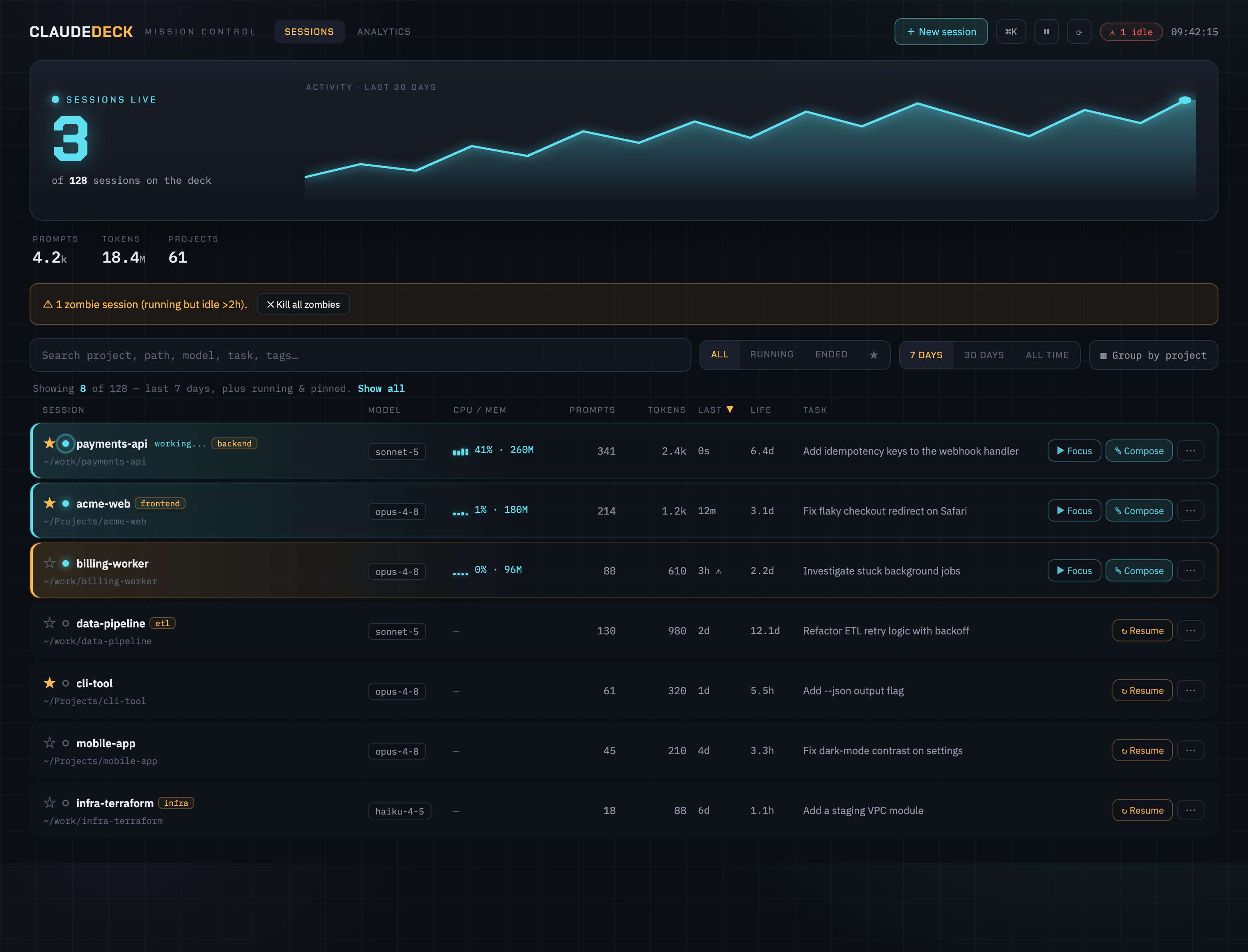This screenshot has height=952, width=1248.
Task: Select the ALL TIME range
Action: click(1047, 355)
